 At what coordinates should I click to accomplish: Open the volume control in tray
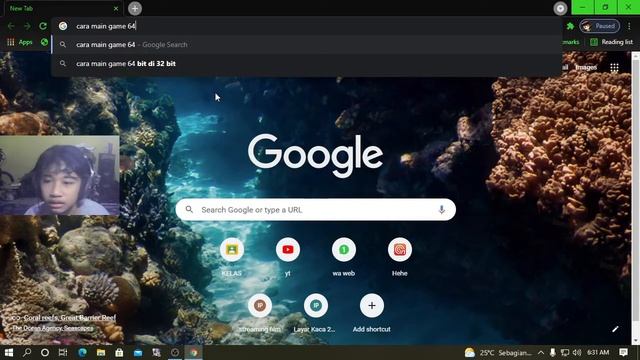577,353
